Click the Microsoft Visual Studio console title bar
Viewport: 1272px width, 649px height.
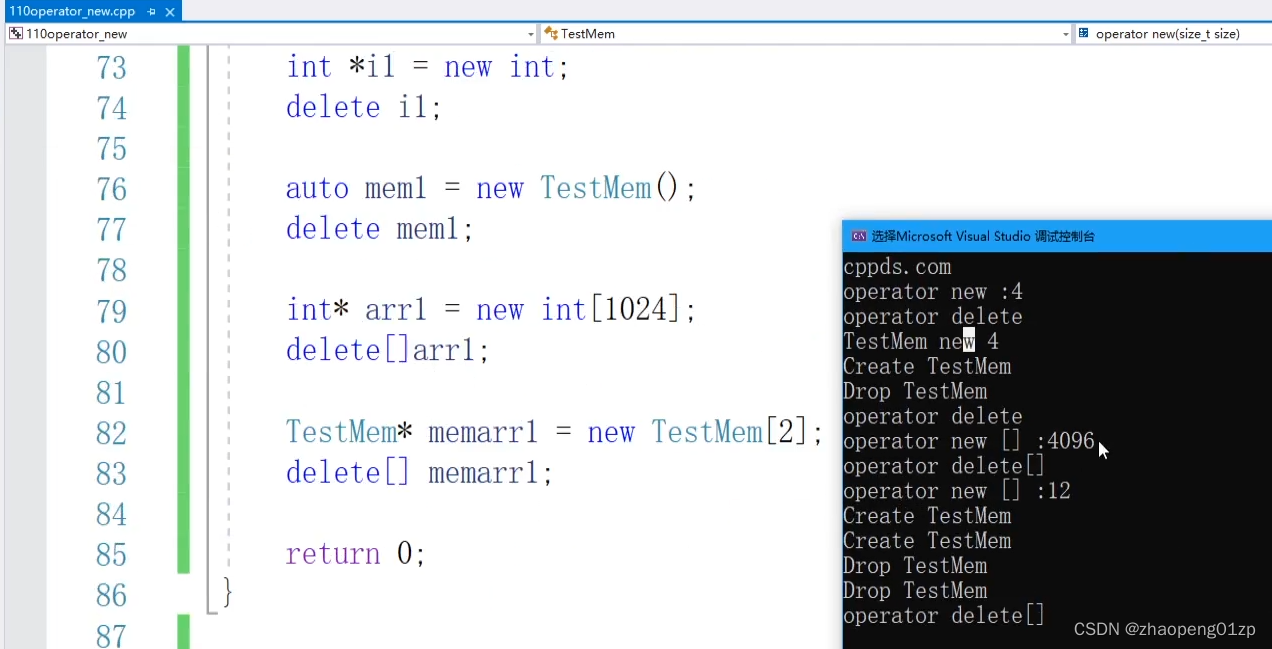(x=1057, y=237)
